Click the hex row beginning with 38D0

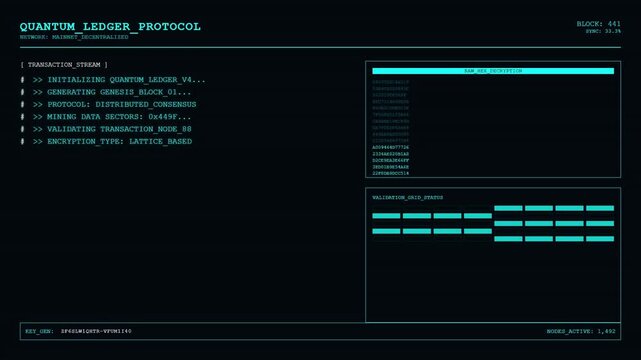(390, 167)
